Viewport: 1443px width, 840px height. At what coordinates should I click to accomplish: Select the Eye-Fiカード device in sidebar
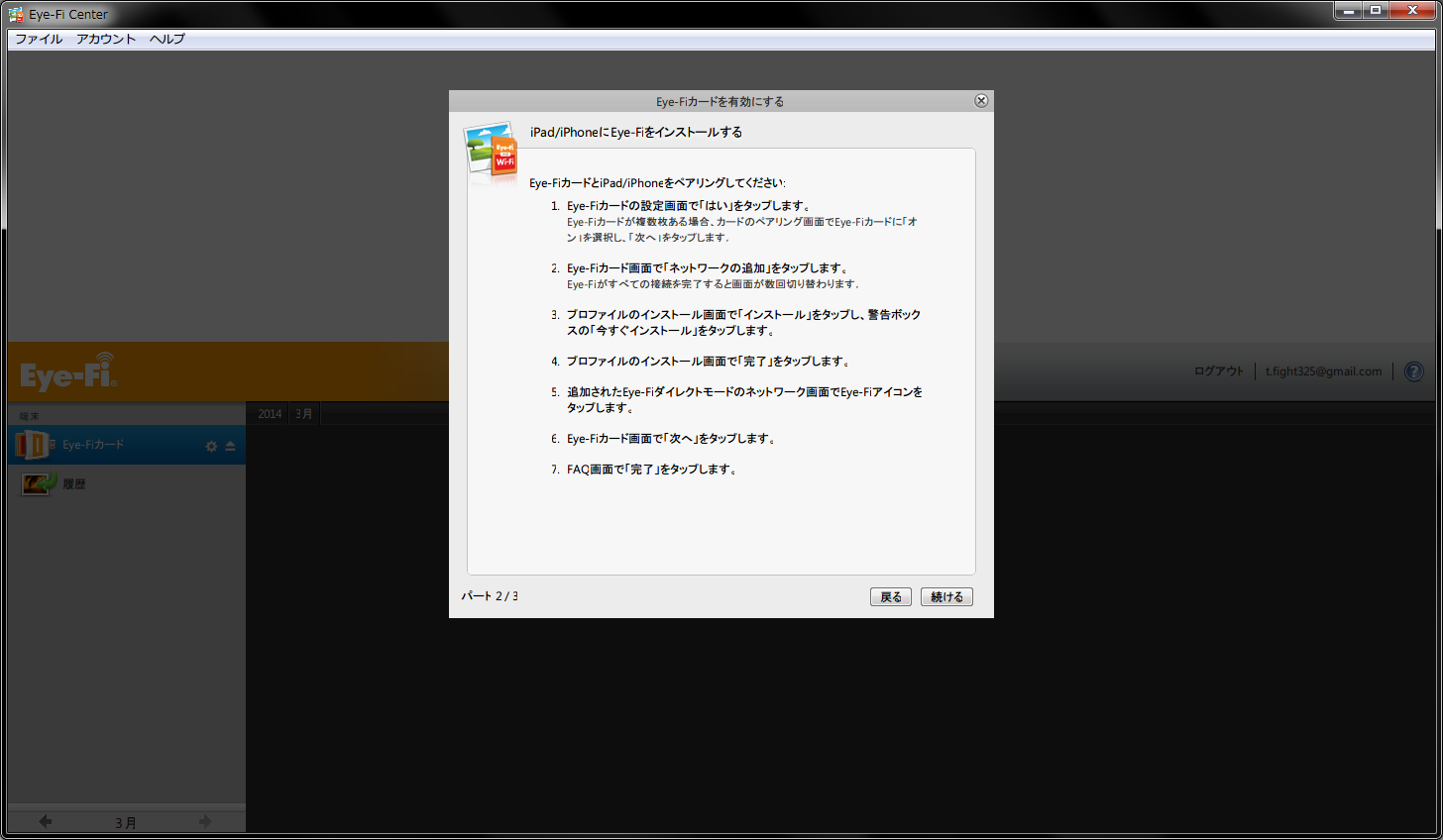point(126,445)
